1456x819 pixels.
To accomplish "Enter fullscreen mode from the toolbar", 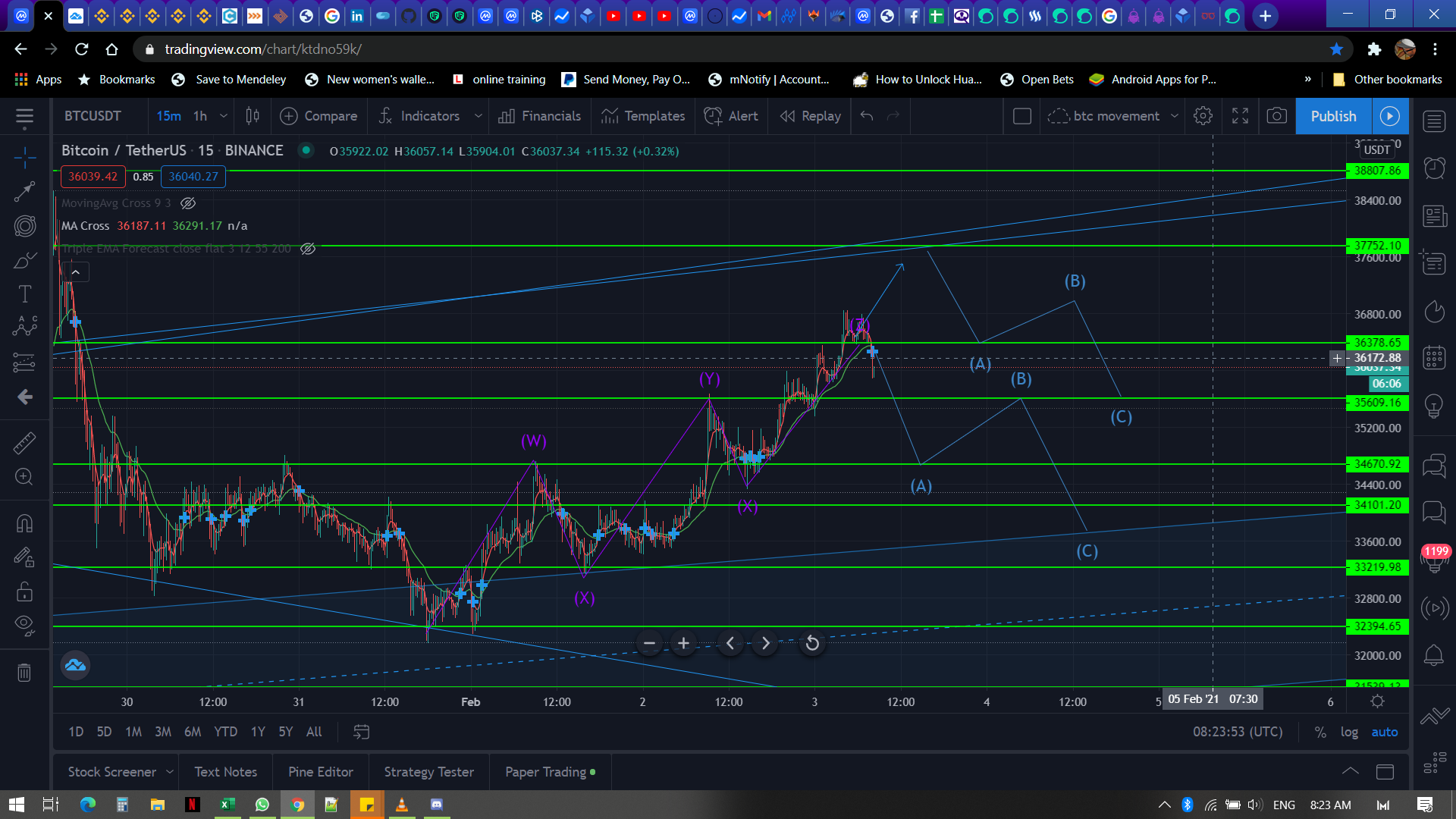I will pos(1240,116).
